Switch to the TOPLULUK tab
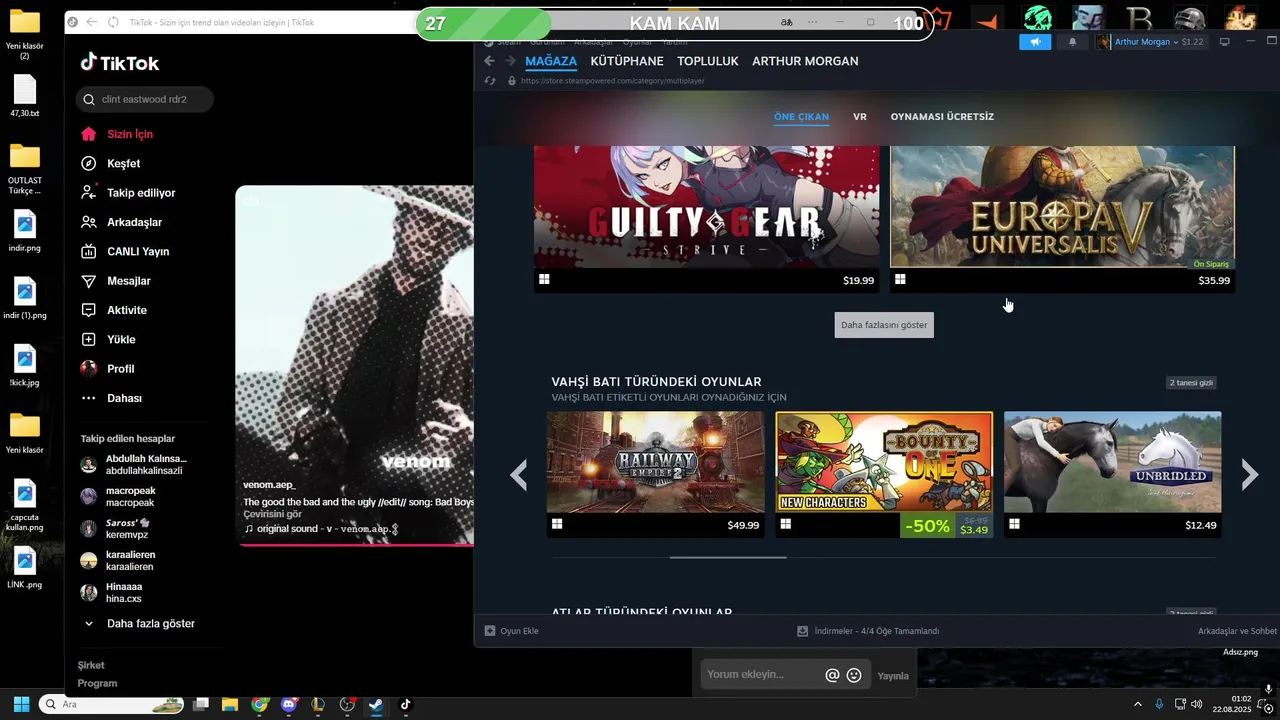1280x720 pixels. pyautogui.click(x=708, y=61)
